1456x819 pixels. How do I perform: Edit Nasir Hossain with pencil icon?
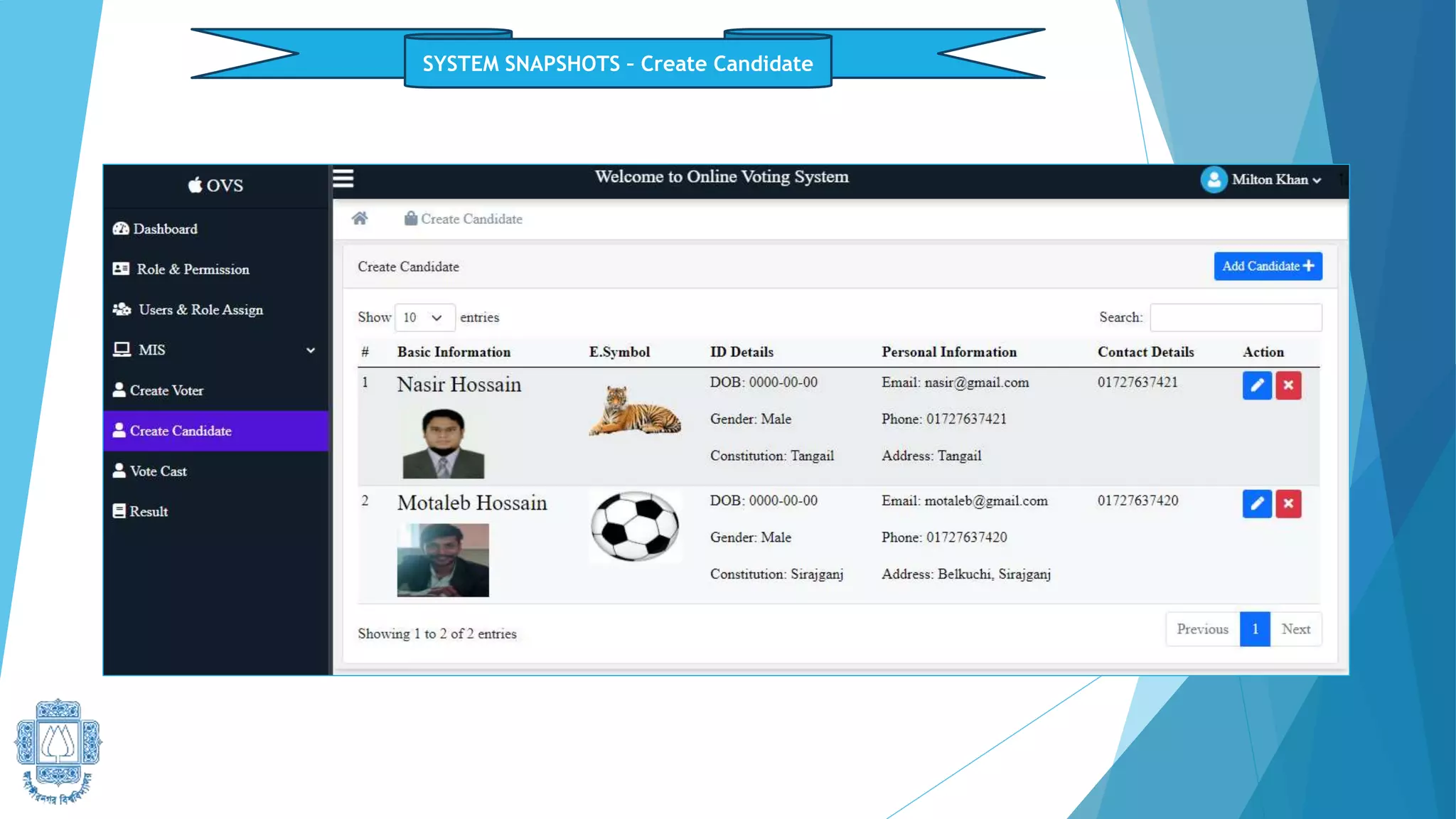(1256, 385)
